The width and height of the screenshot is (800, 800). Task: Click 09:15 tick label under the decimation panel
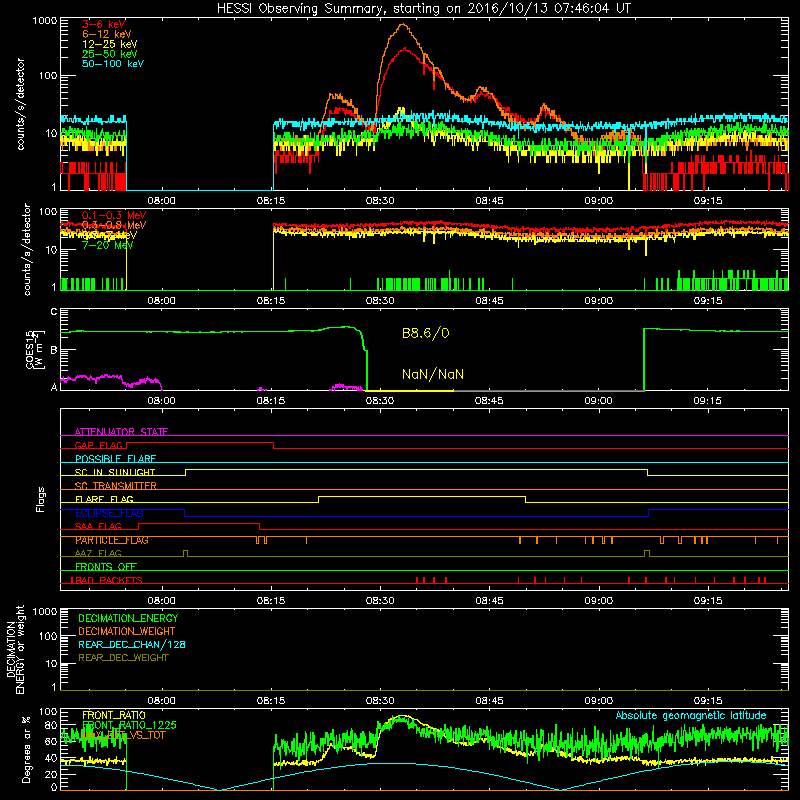(x=708, y=701)
